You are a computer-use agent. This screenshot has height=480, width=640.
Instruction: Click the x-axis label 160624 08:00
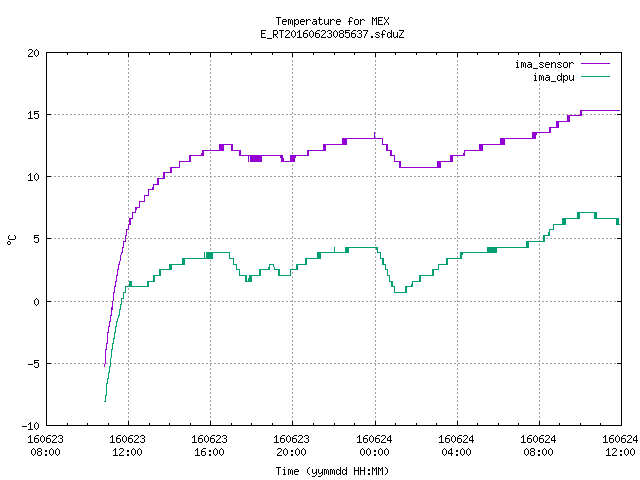(538, 446)
